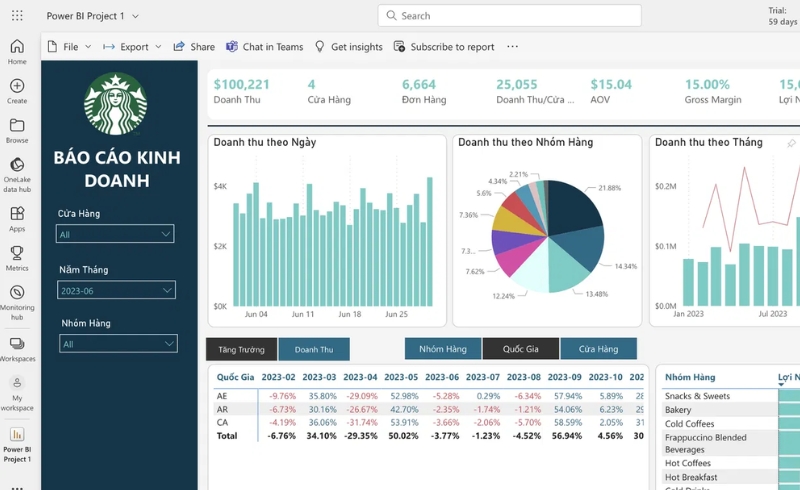
Task: Click the 2023-06 column header
Action: [x=442, y=377]
